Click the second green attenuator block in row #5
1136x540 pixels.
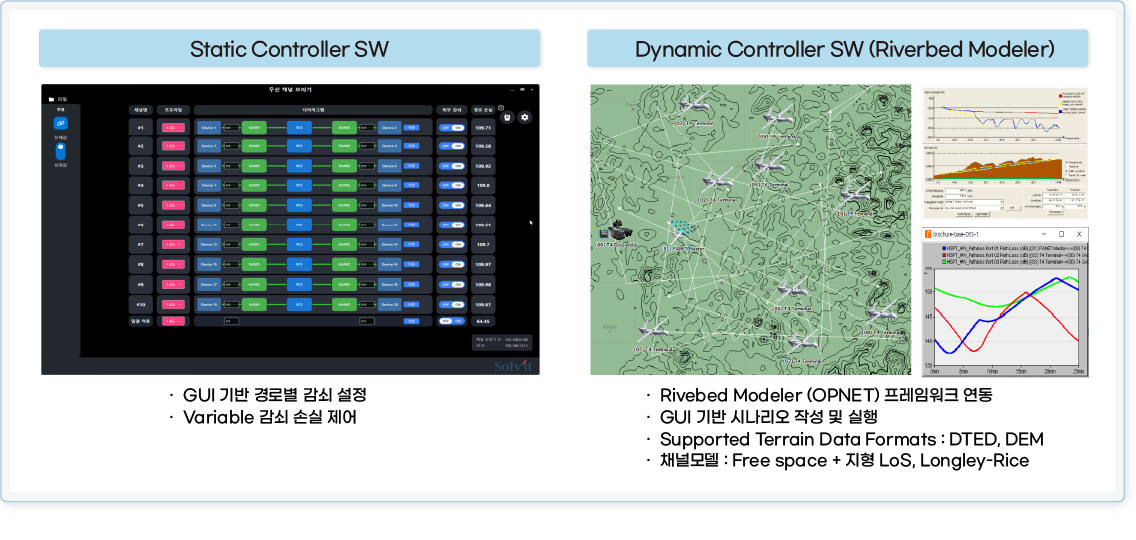pyautogui.click(x=345, y=206)
